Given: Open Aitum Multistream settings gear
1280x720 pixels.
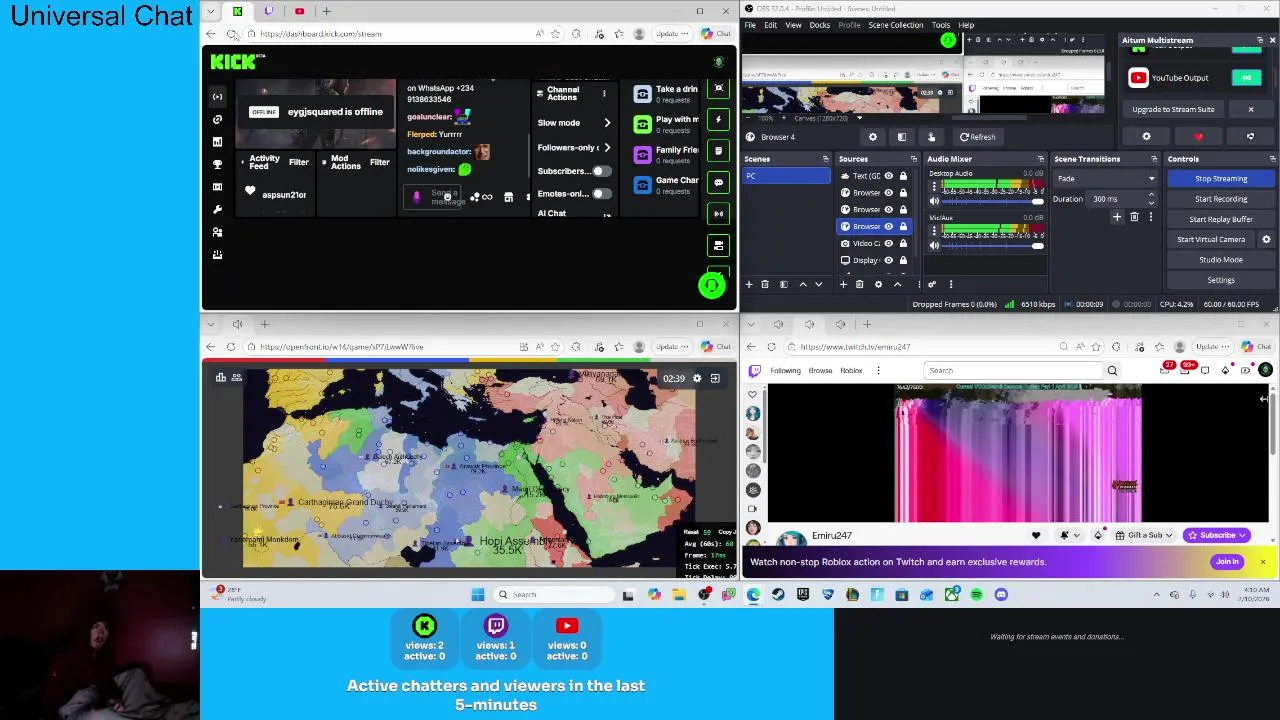Looking at the screenshot, I should coord(1146,137).
